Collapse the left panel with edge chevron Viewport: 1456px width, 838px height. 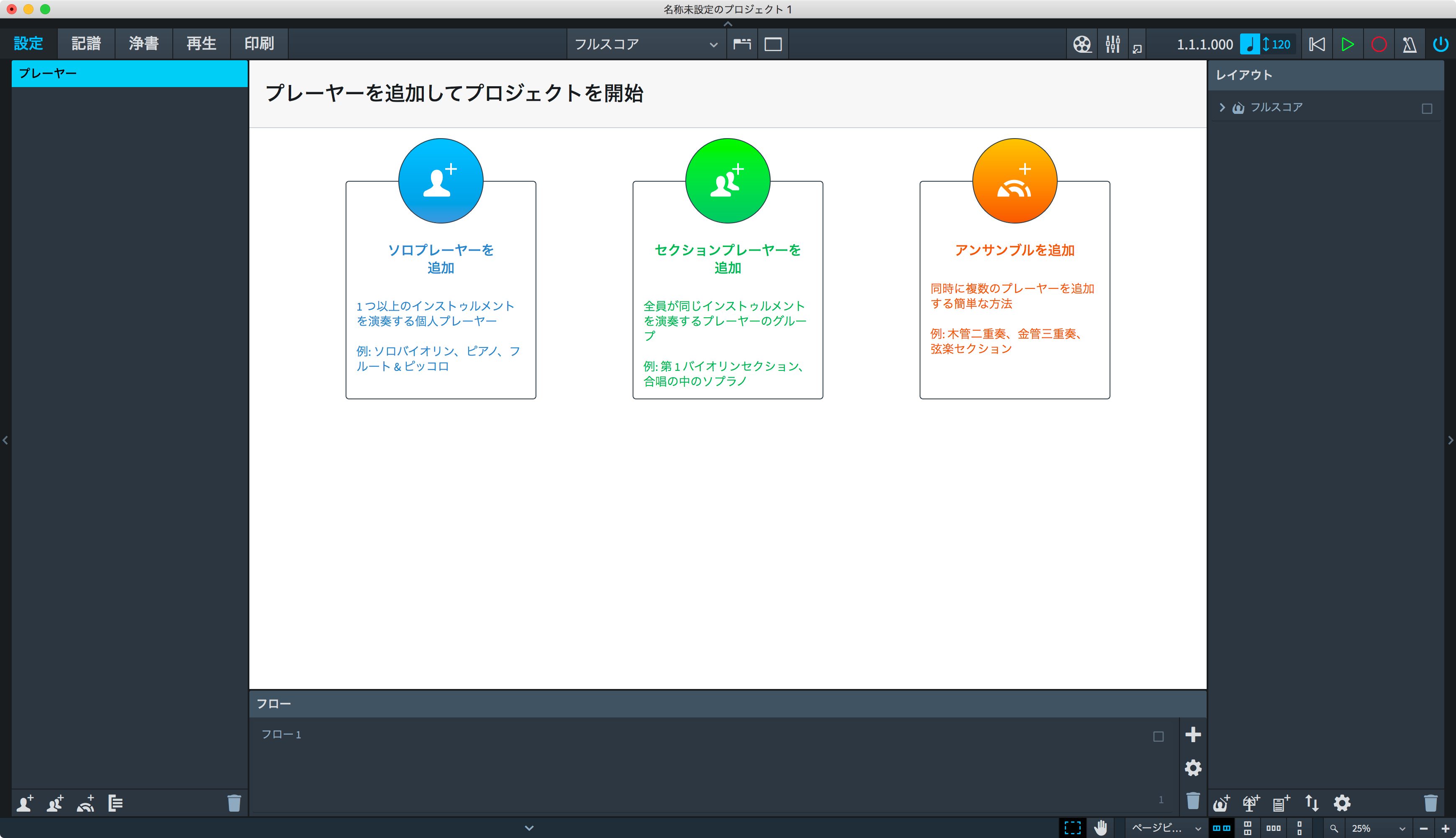5,440
